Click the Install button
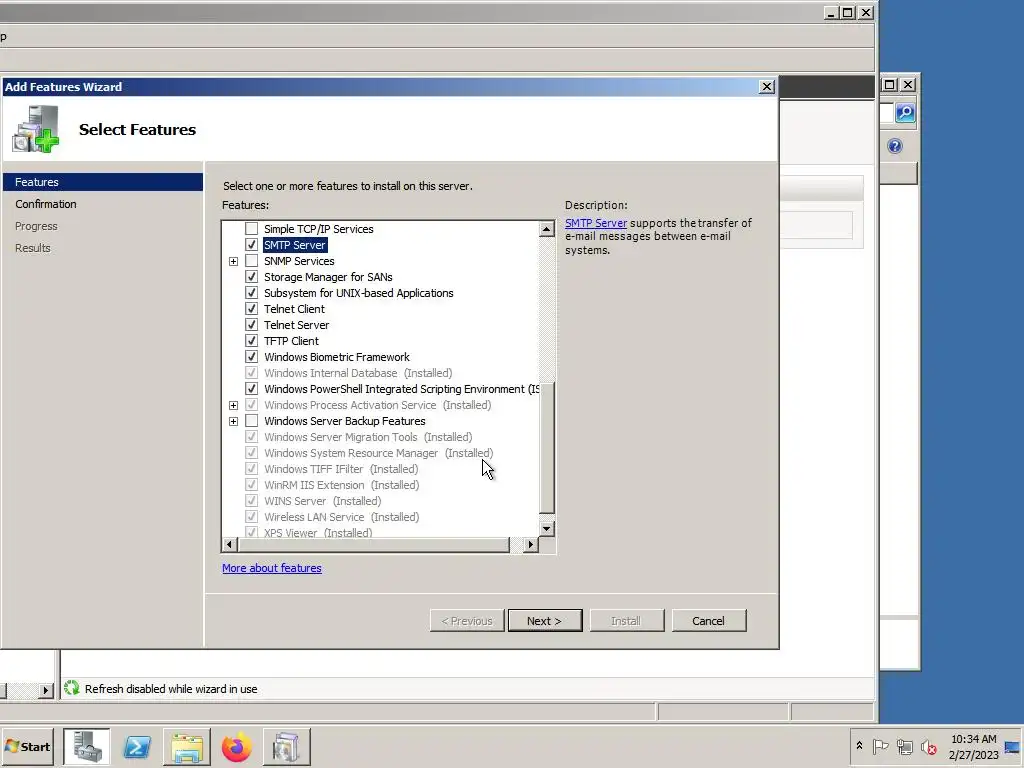Screen dimensions: 1024x768 626,621
